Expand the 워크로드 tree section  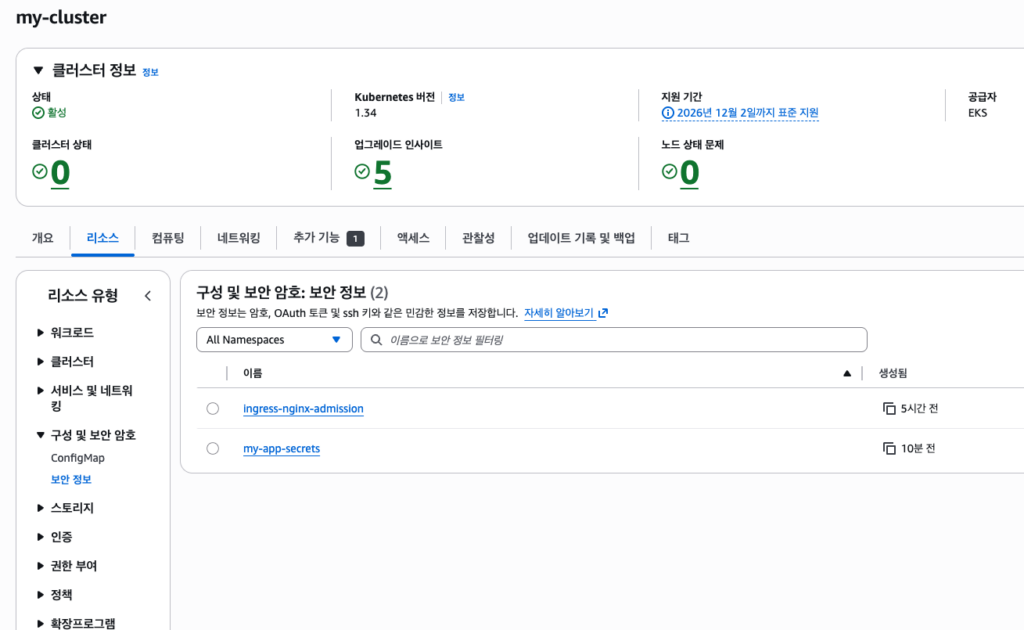[x=40, y=333]
